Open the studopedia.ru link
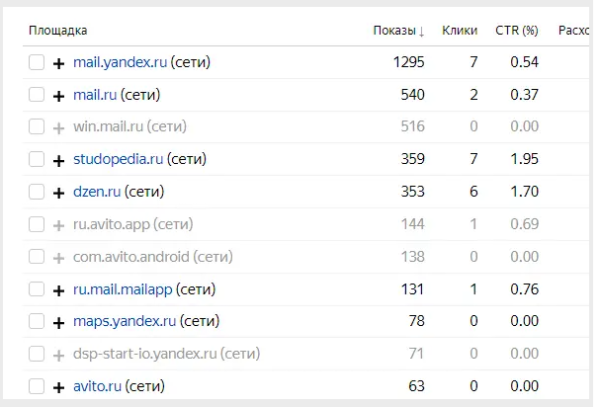 point(118,160)
